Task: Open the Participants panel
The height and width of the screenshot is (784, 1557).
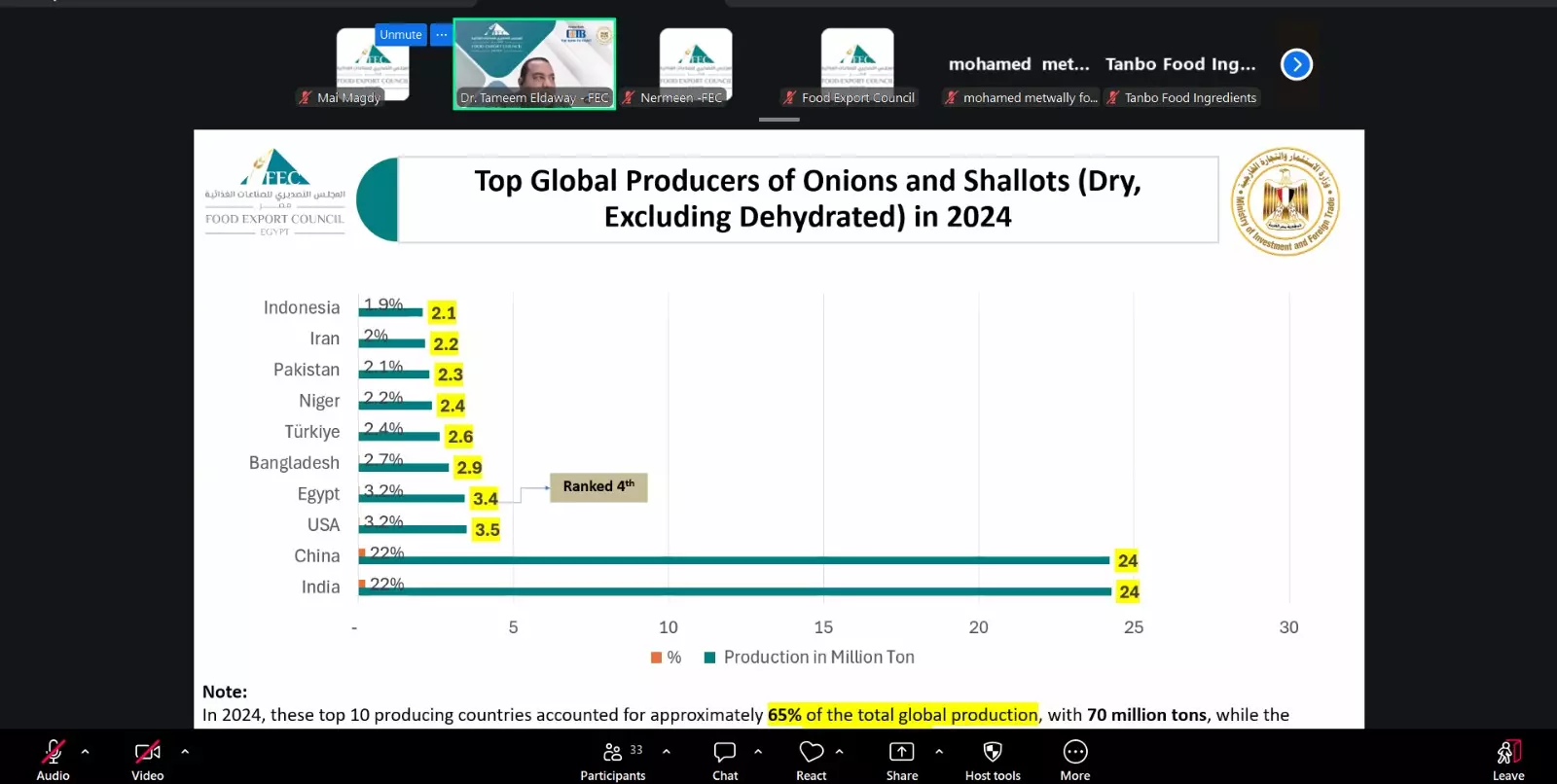Action: coord(612,759)
